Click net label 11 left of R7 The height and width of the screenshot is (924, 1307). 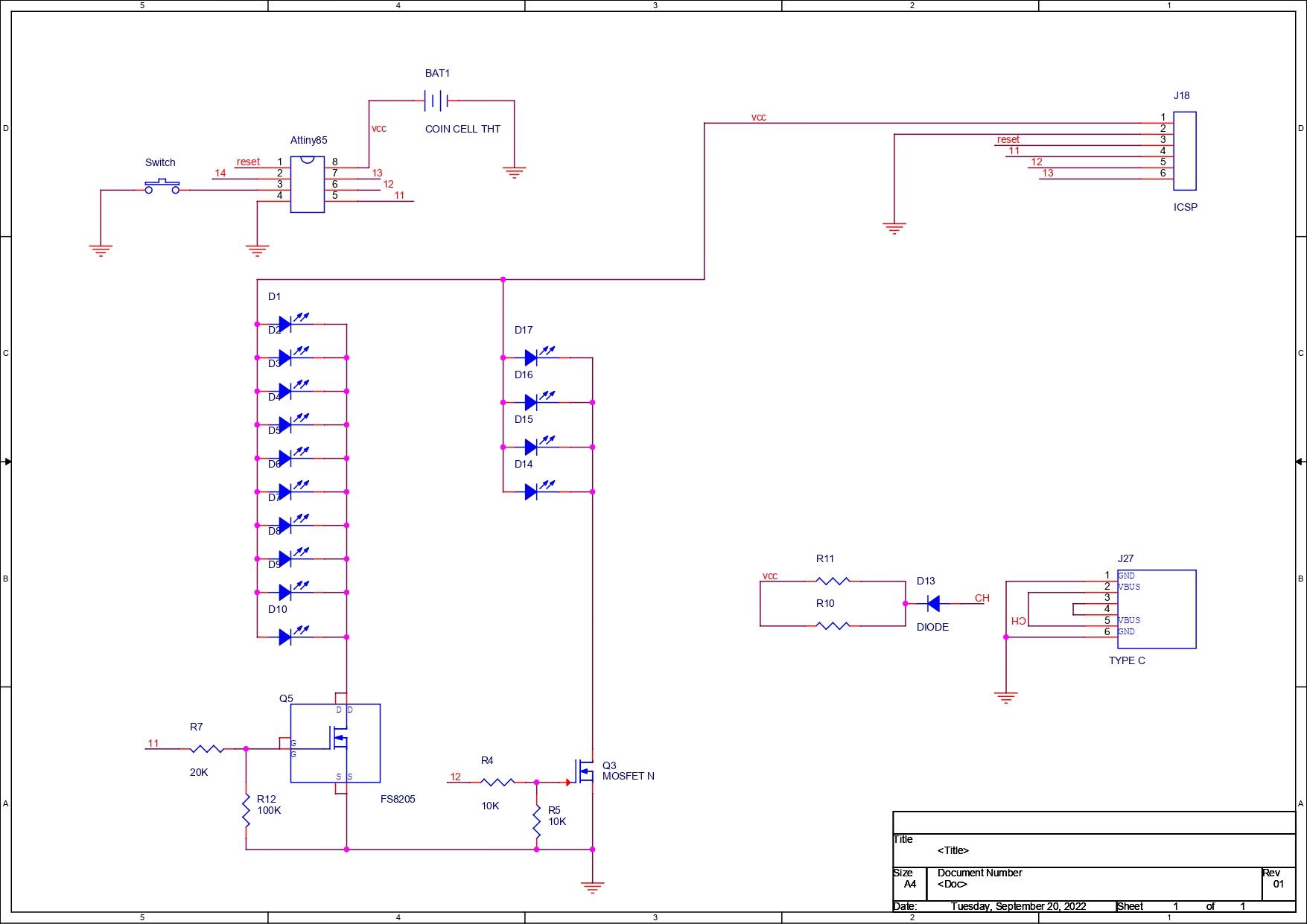[x=153, y=743]
